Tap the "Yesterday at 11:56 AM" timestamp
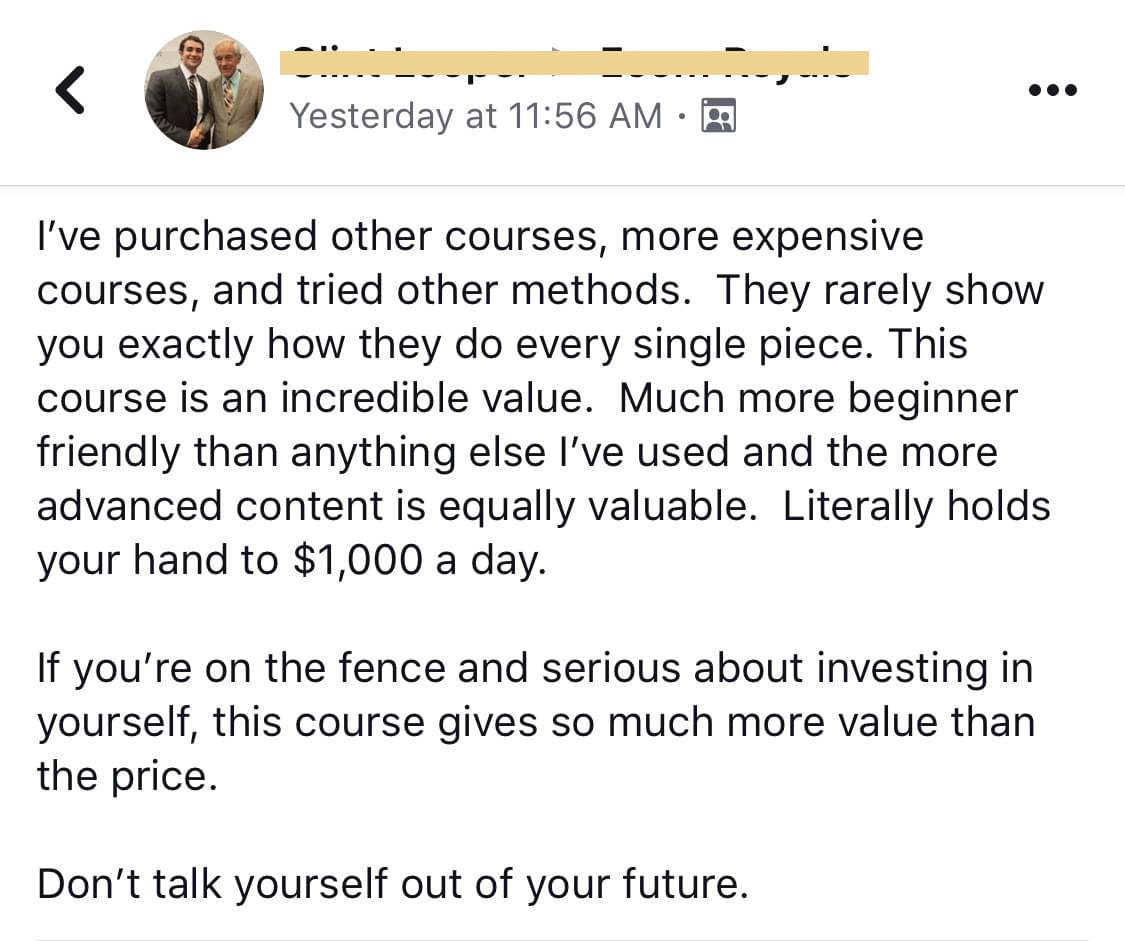 [x=476, y=115]
